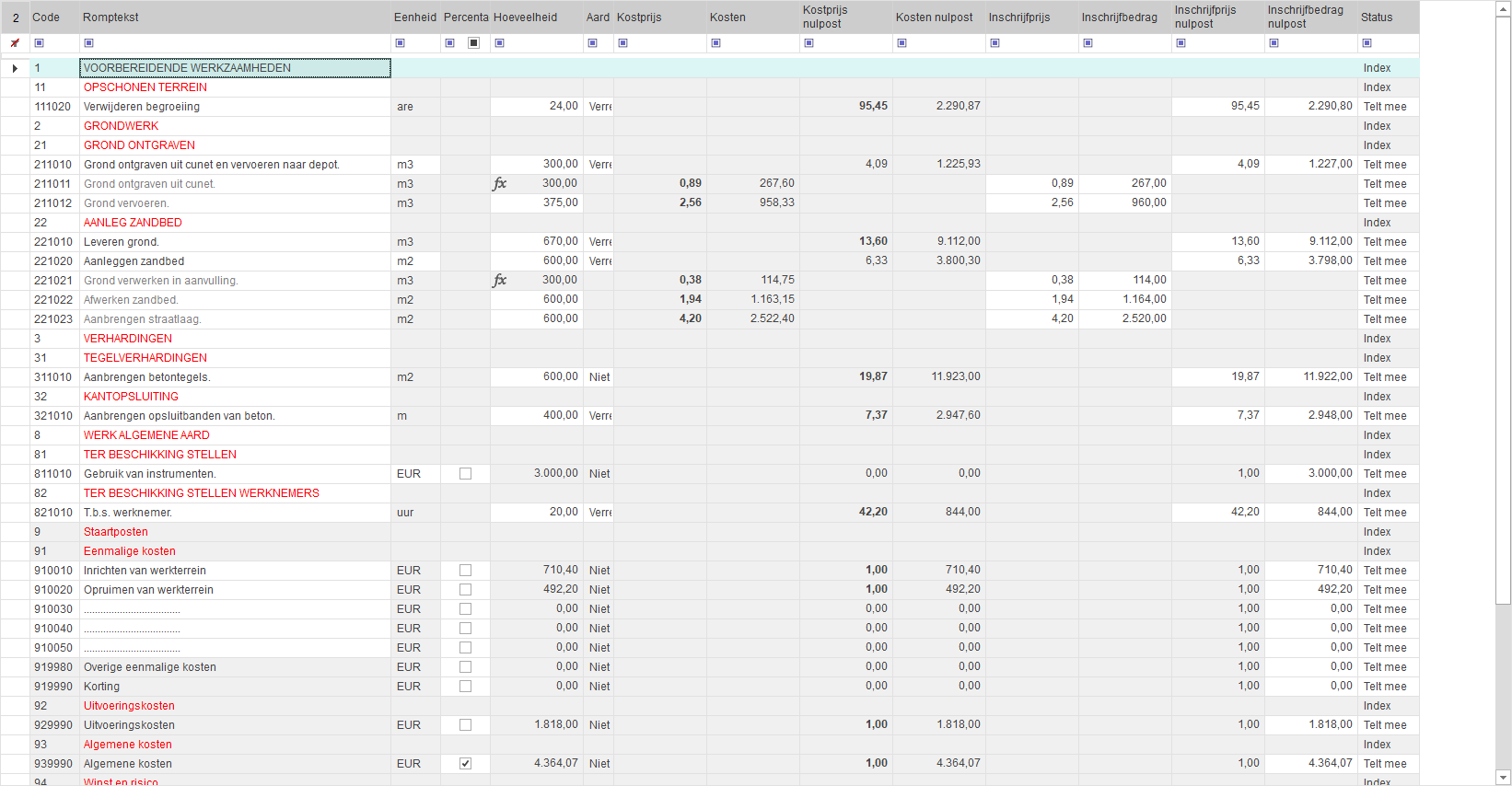Screen dimensions: 1512x786
Task: Open the filter operator icon under Aard
Action: click(x=592, y=43)
